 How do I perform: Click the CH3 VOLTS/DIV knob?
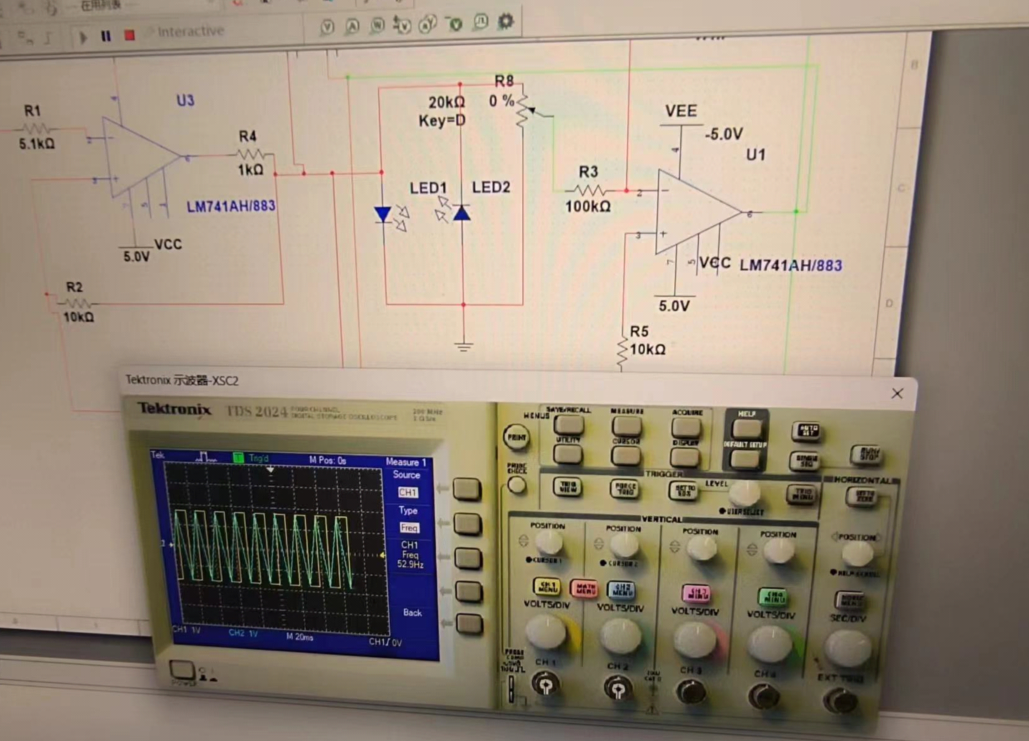pyautogui.click(x=695, y=639)
